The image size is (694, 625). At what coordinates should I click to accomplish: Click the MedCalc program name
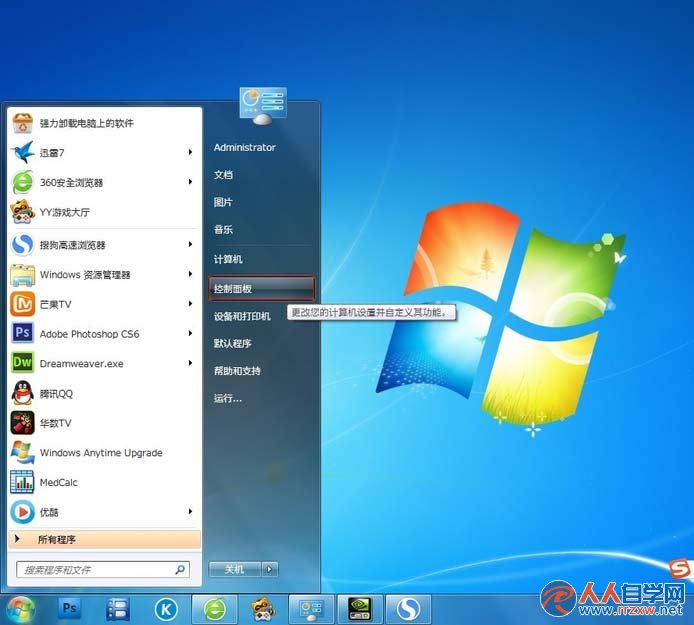[58, 482]
